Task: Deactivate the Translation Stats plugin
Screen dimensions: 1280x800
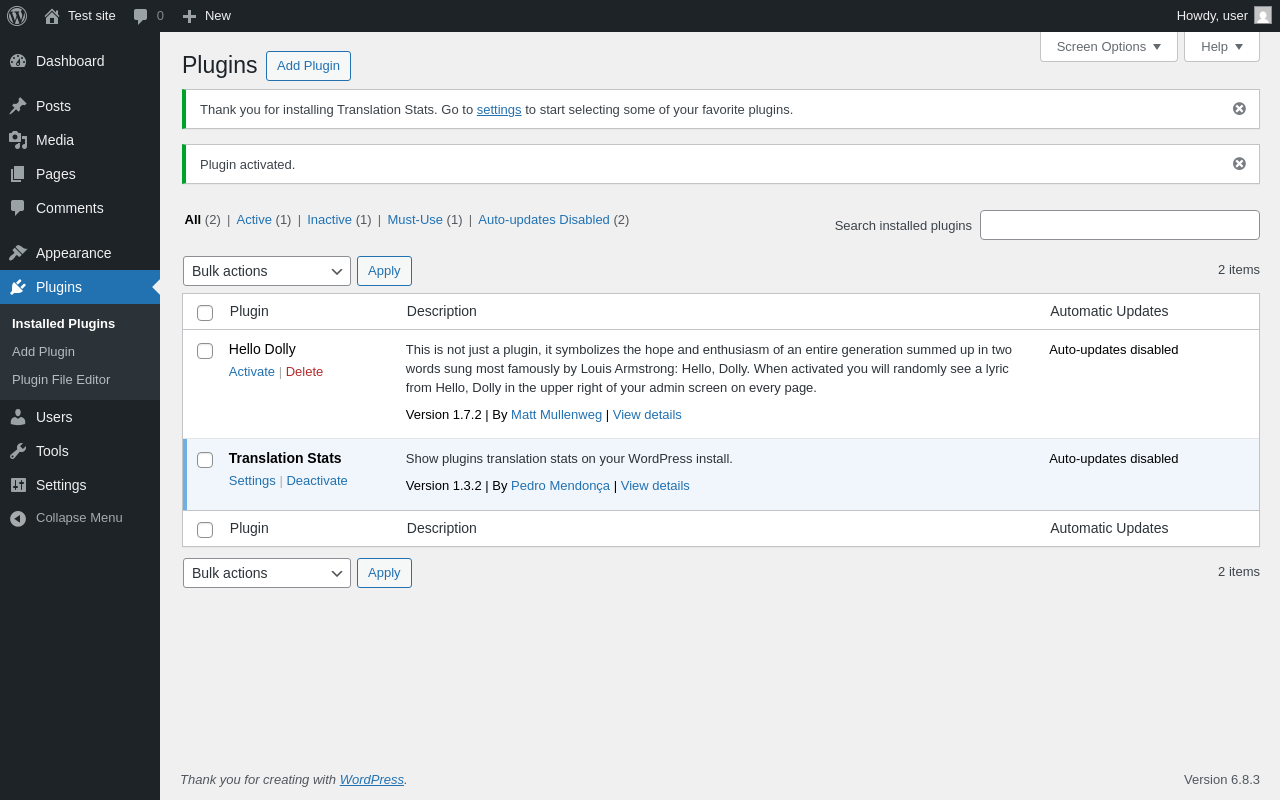Action: [317, 481]
